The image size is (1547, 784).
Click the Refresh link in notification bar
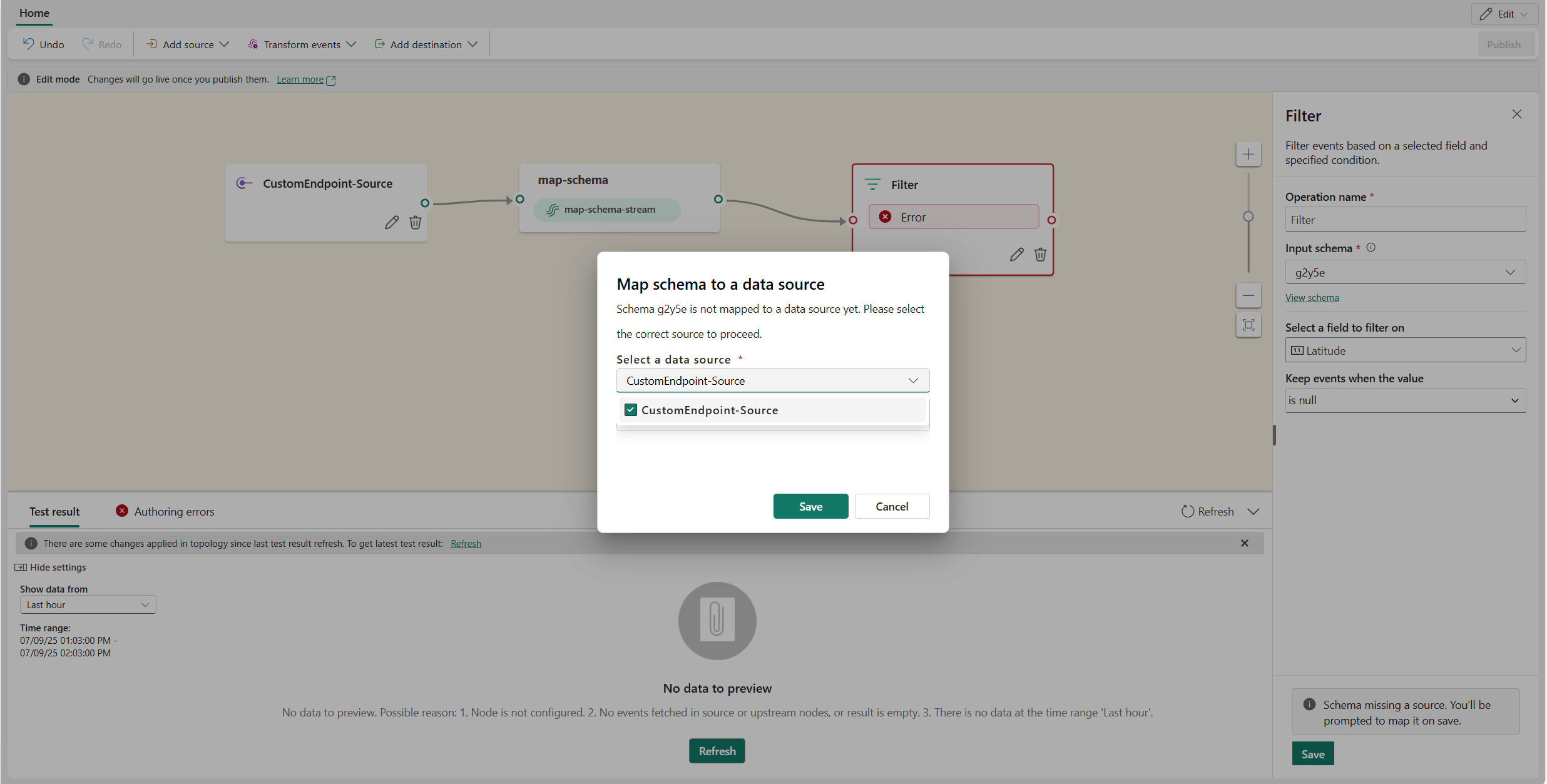466,543
